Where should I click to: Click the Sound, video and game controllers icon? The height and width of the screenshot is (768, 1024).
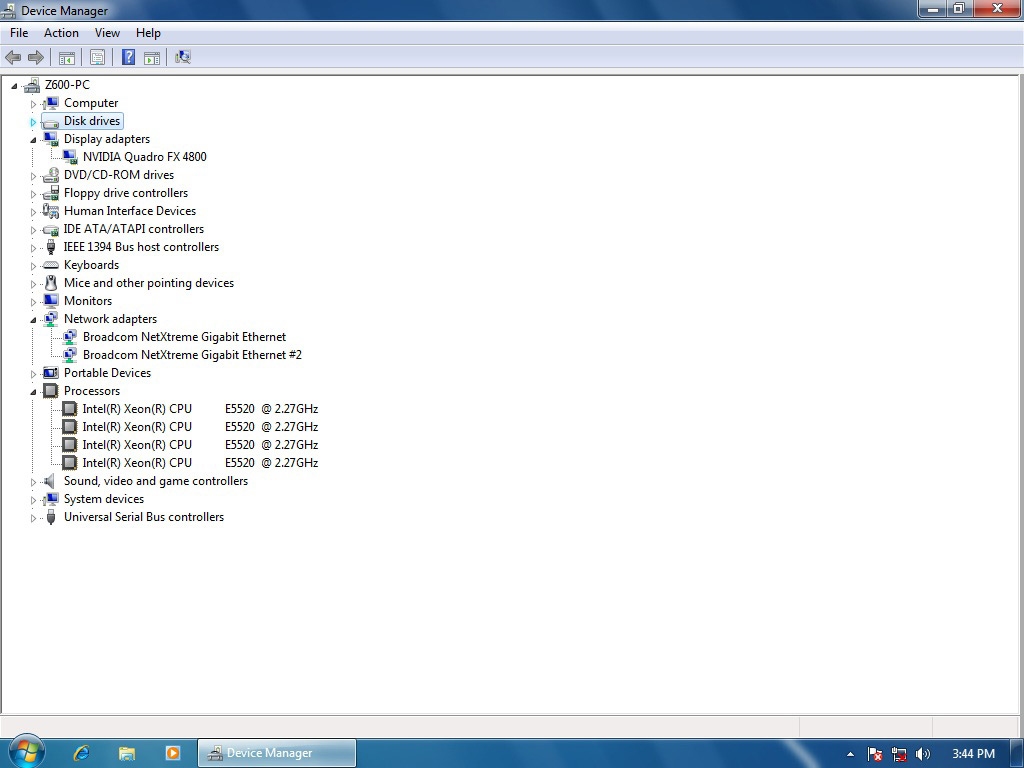(50, 481)
